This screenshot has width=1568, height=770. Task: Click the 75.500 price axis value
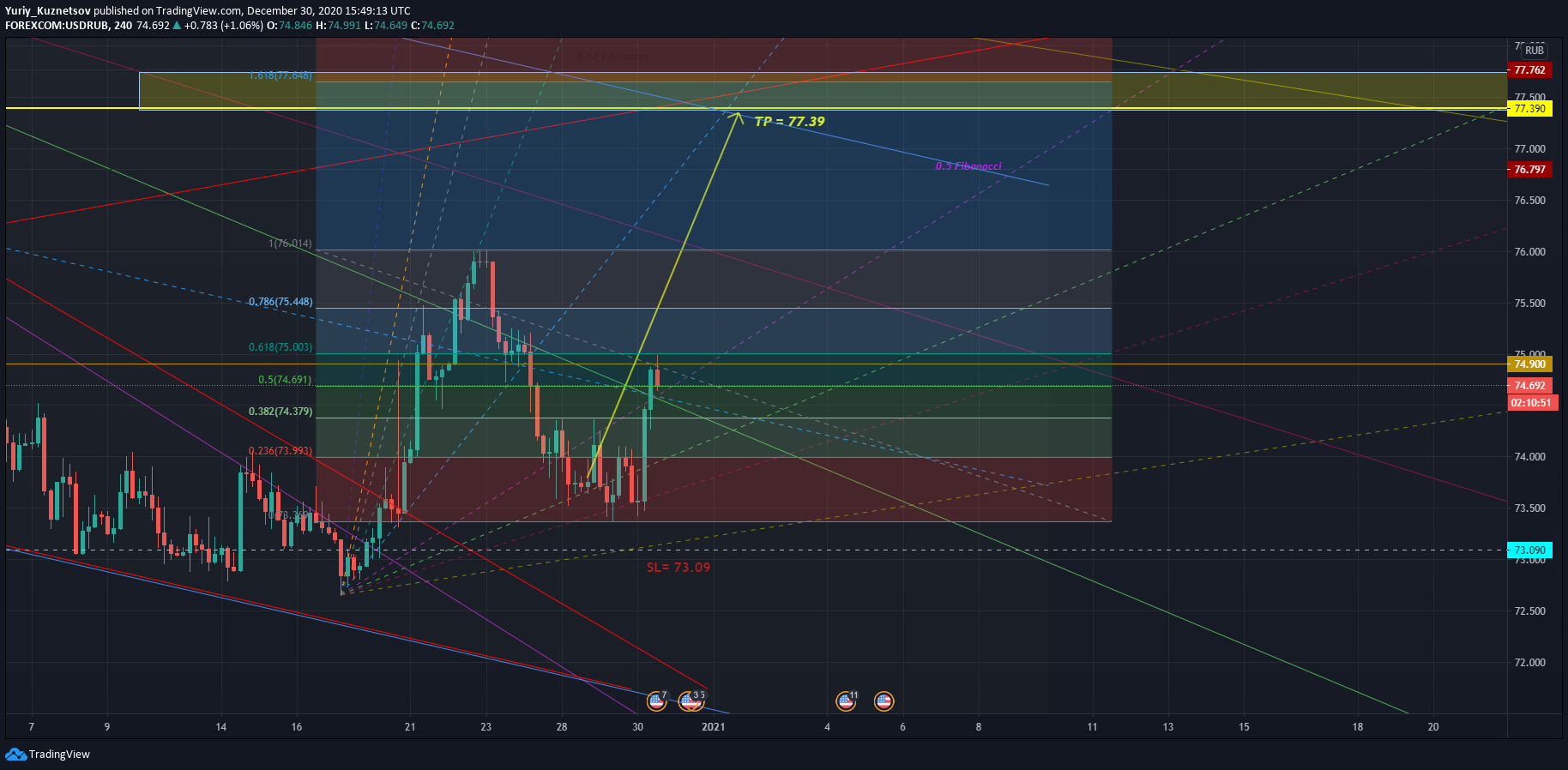(x=1529, y=304)
